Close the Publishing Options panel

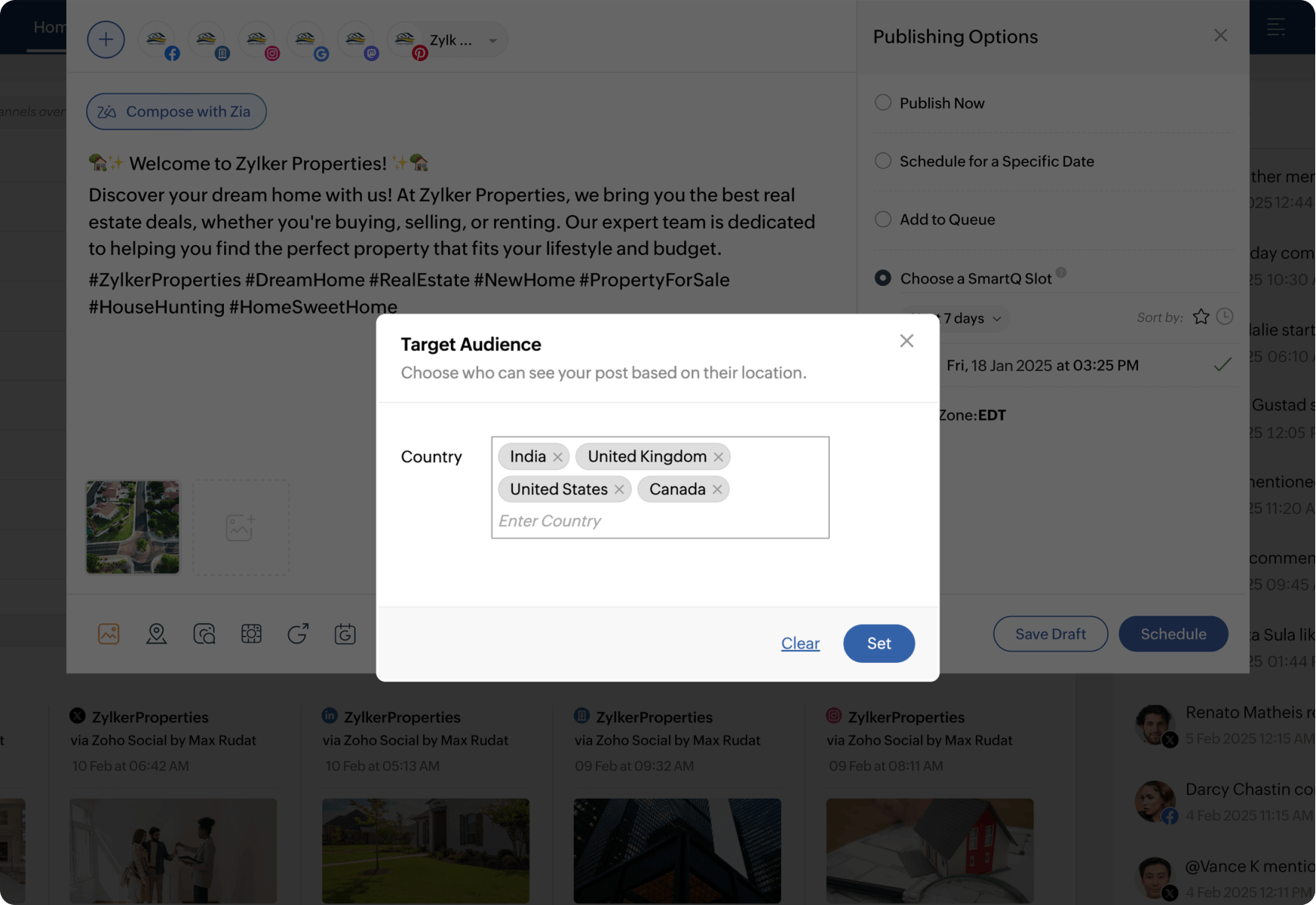1220,35
